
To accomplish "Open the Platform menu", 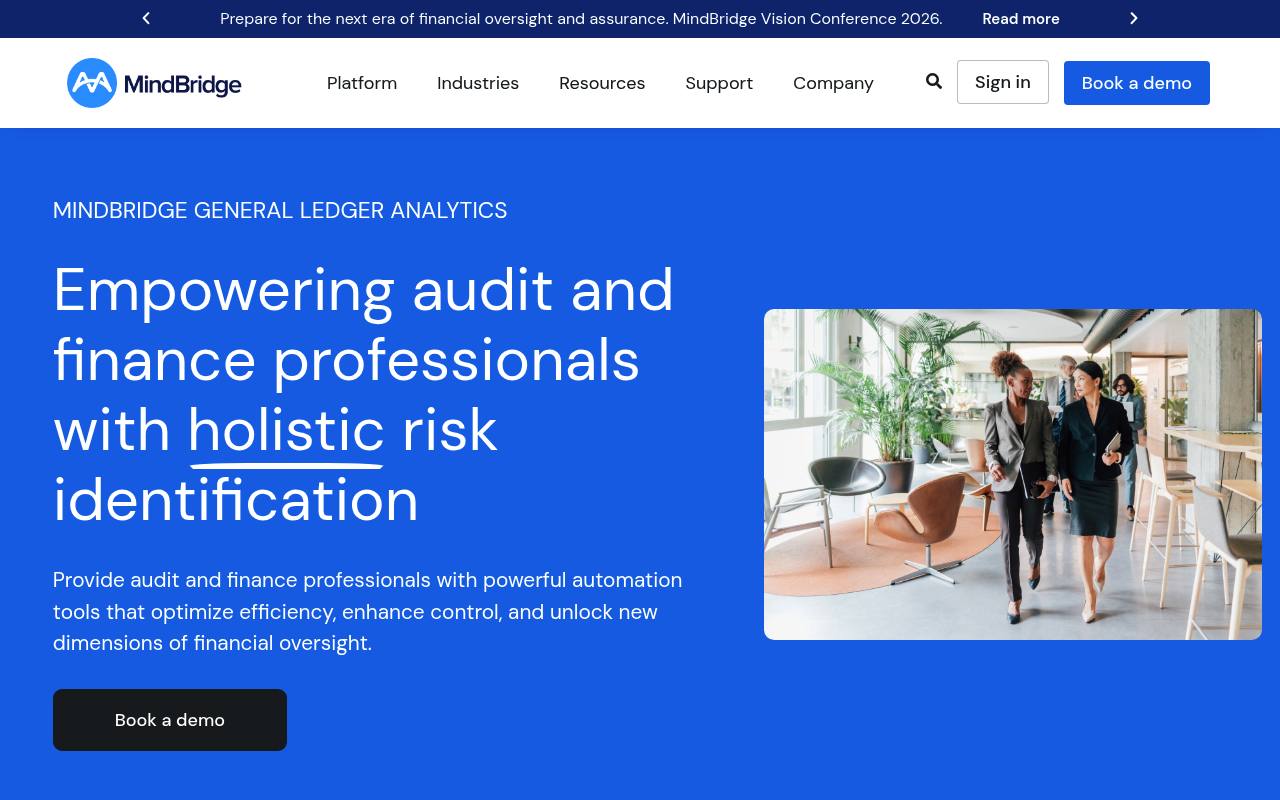I will point(362,83).
